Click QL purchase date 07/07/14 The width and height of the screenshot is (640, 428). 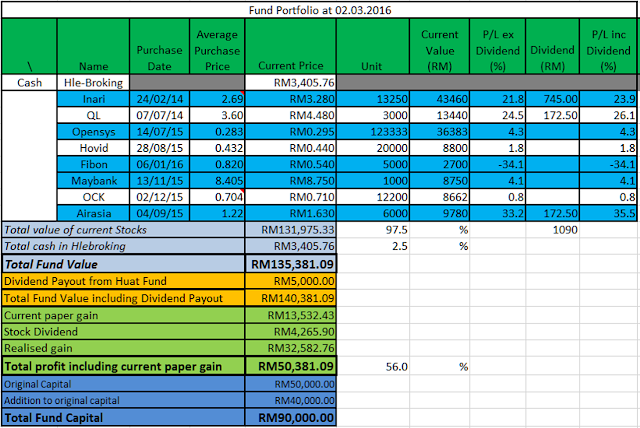[160, 115]
